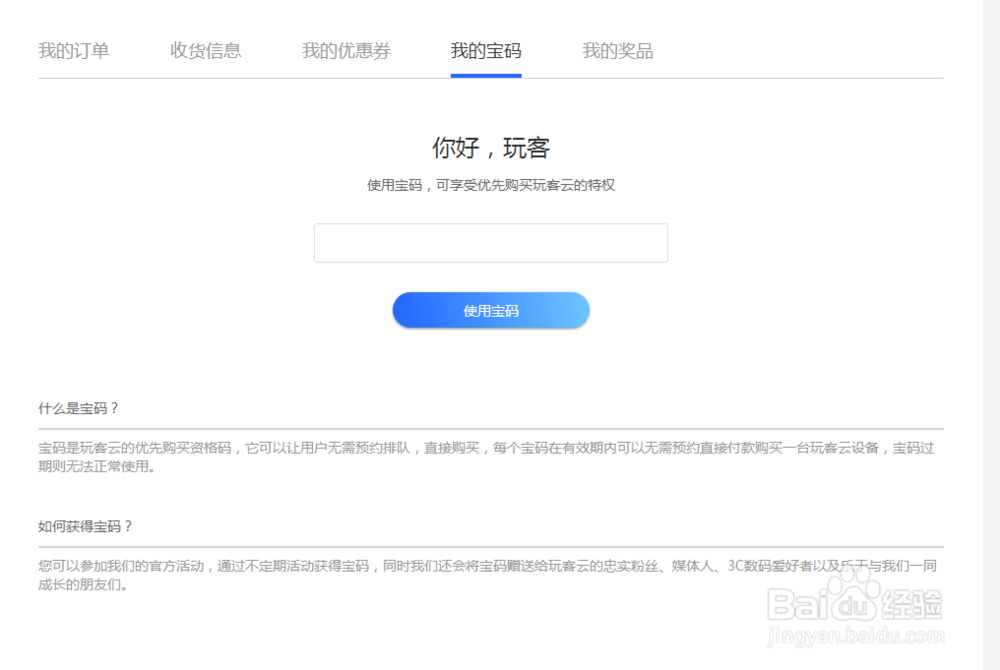Click the paragraph explaining what 宝码 is

click(x=491, y=459)
